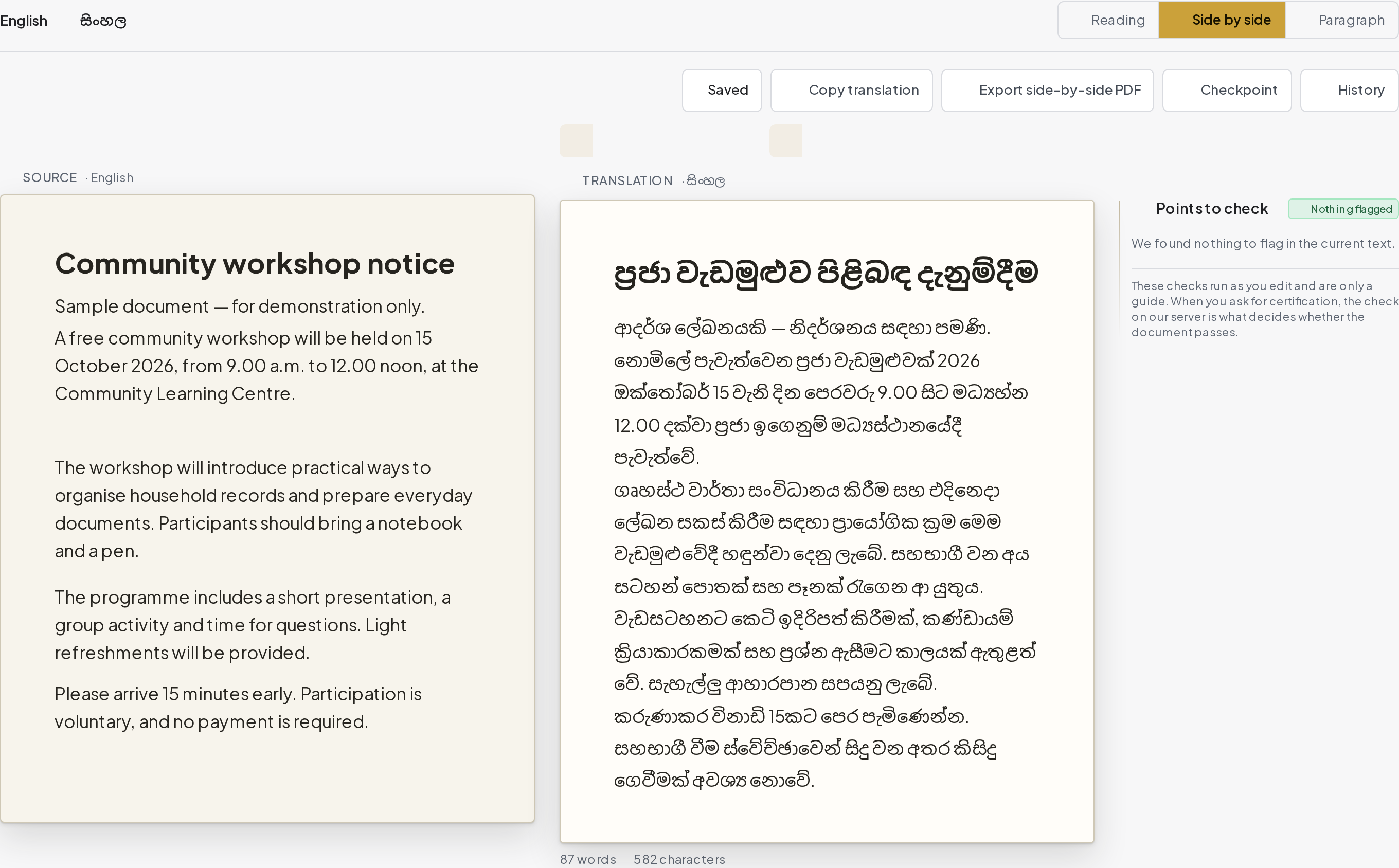Viewport: 1399px width, 868px height.
Task: Click the 'Community workshop notice' source heading
Action: pos(254,263)
